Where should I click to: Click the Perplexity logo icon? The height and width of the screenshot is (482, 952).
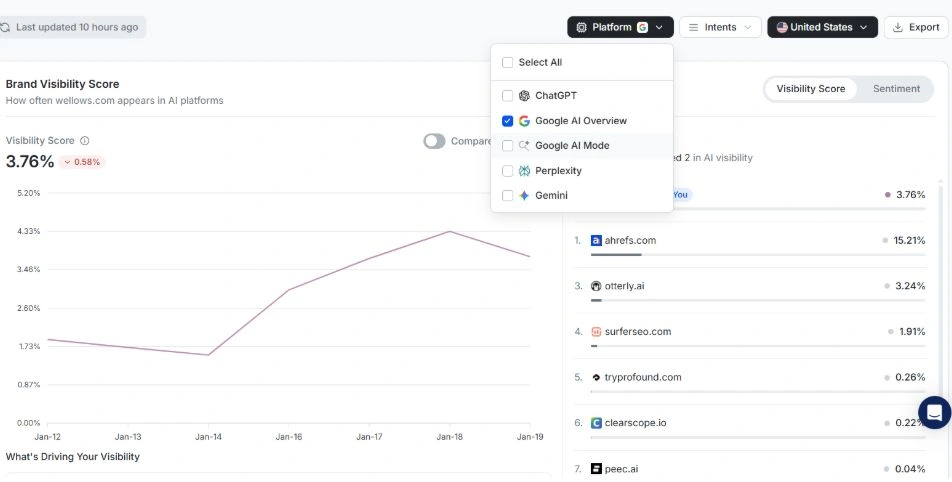pyautogui.click(x=525, y=171)
